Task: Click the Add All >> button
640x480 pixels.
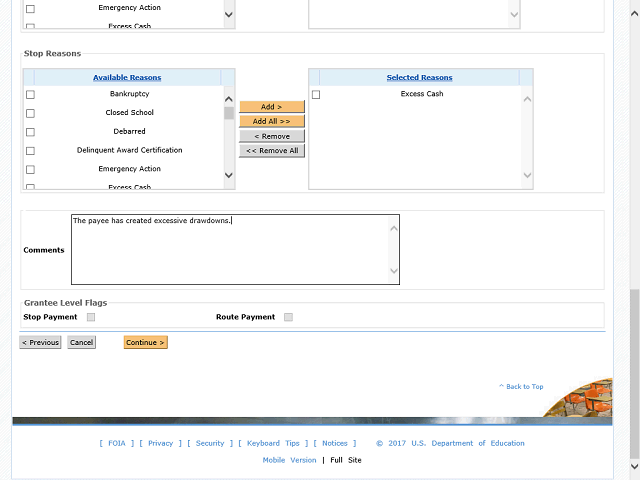Action: pyautogui.click(x=272, y=121)
